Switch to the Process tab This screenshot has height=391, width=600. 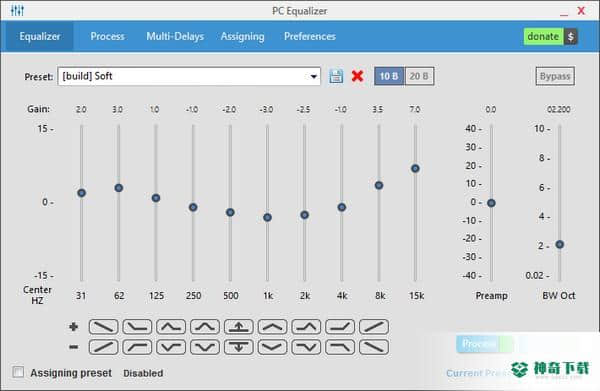coord(108,36)
